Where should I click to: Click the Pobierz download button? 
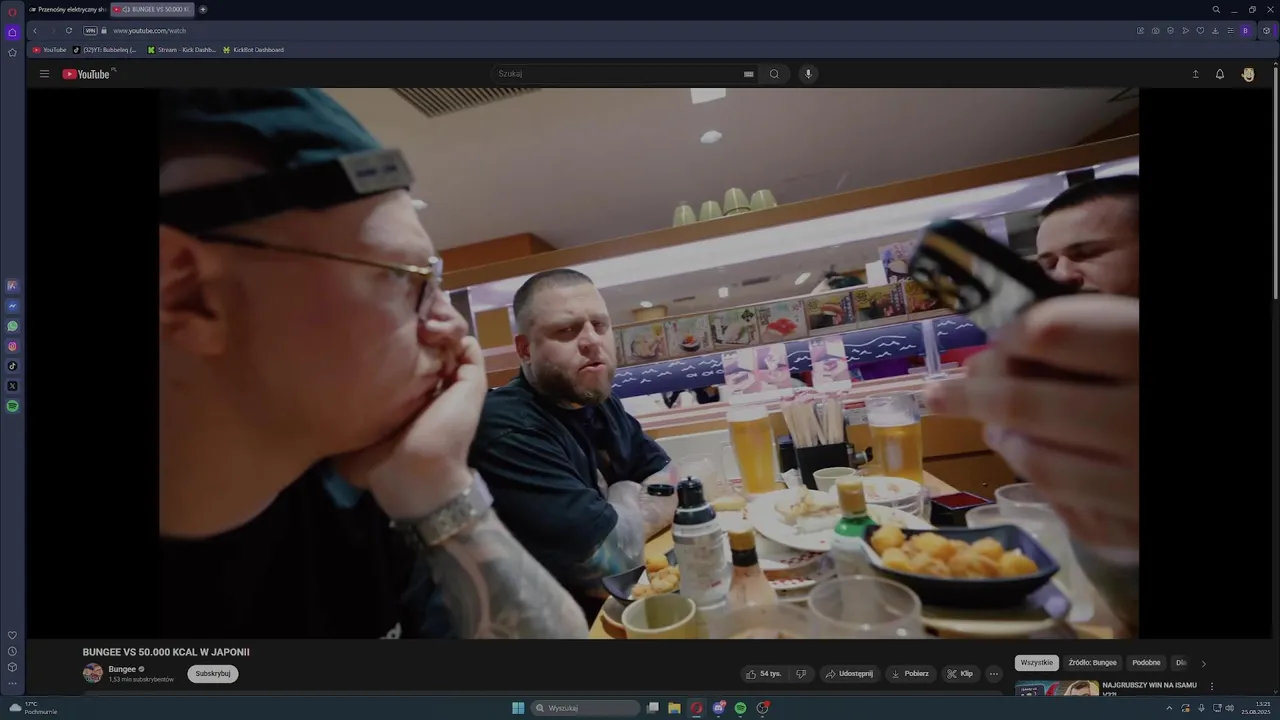[910, 674]
